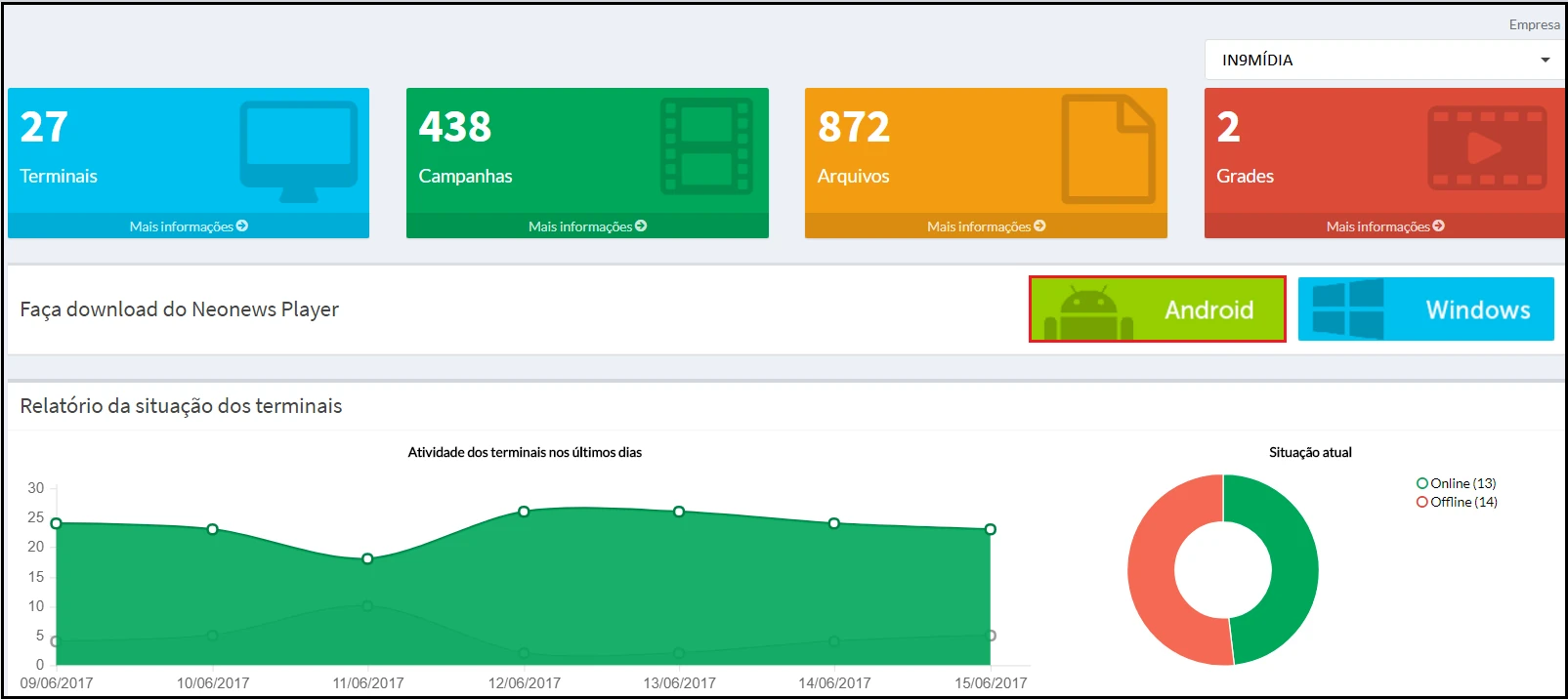1568x699 pixels.
Task: Open Mais informações for Arquivos
Action: (986, 226)
